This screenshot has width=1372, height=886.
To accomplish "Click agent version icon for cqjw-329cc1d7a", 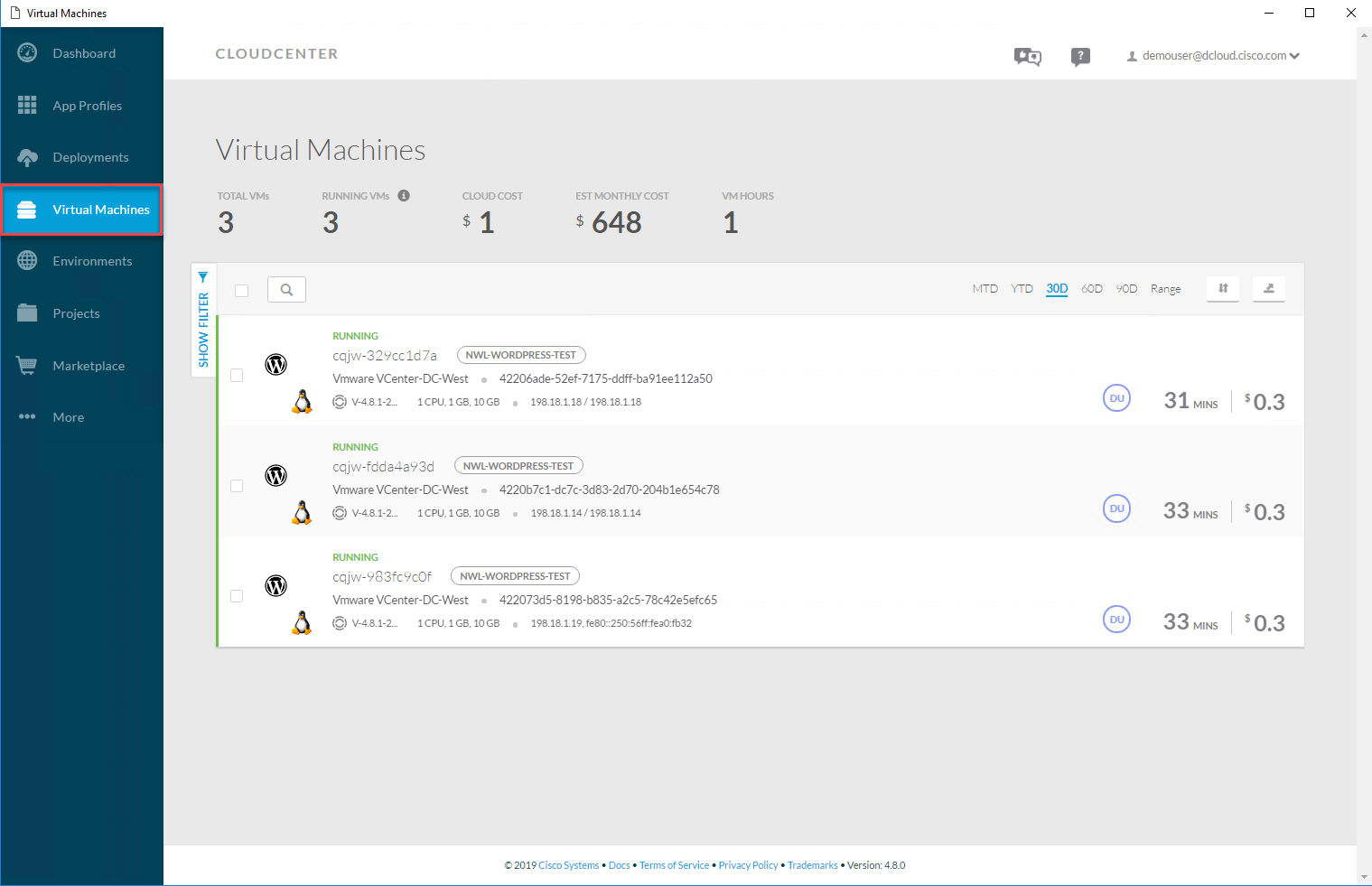I will [340, 402].
